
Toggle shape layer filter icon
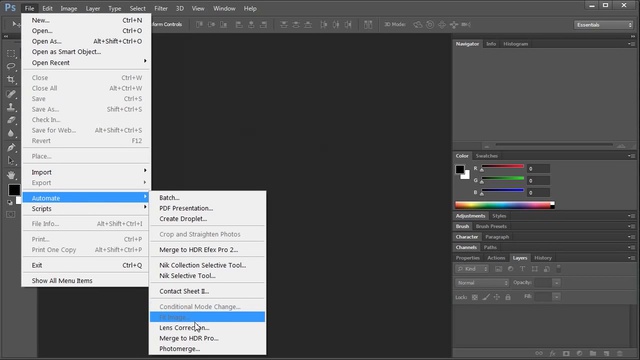click(535, 269)
